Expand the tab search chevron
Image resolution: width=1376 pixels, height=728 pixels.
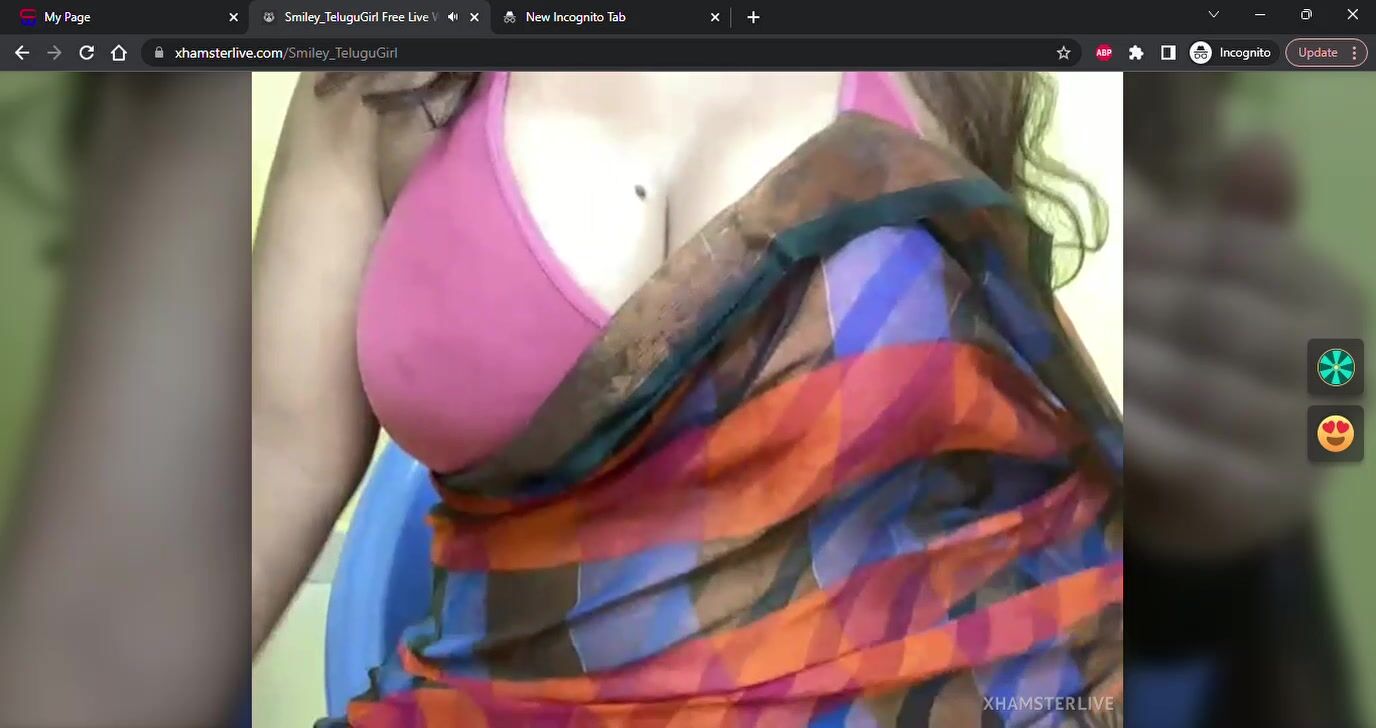pos(1213,15)
